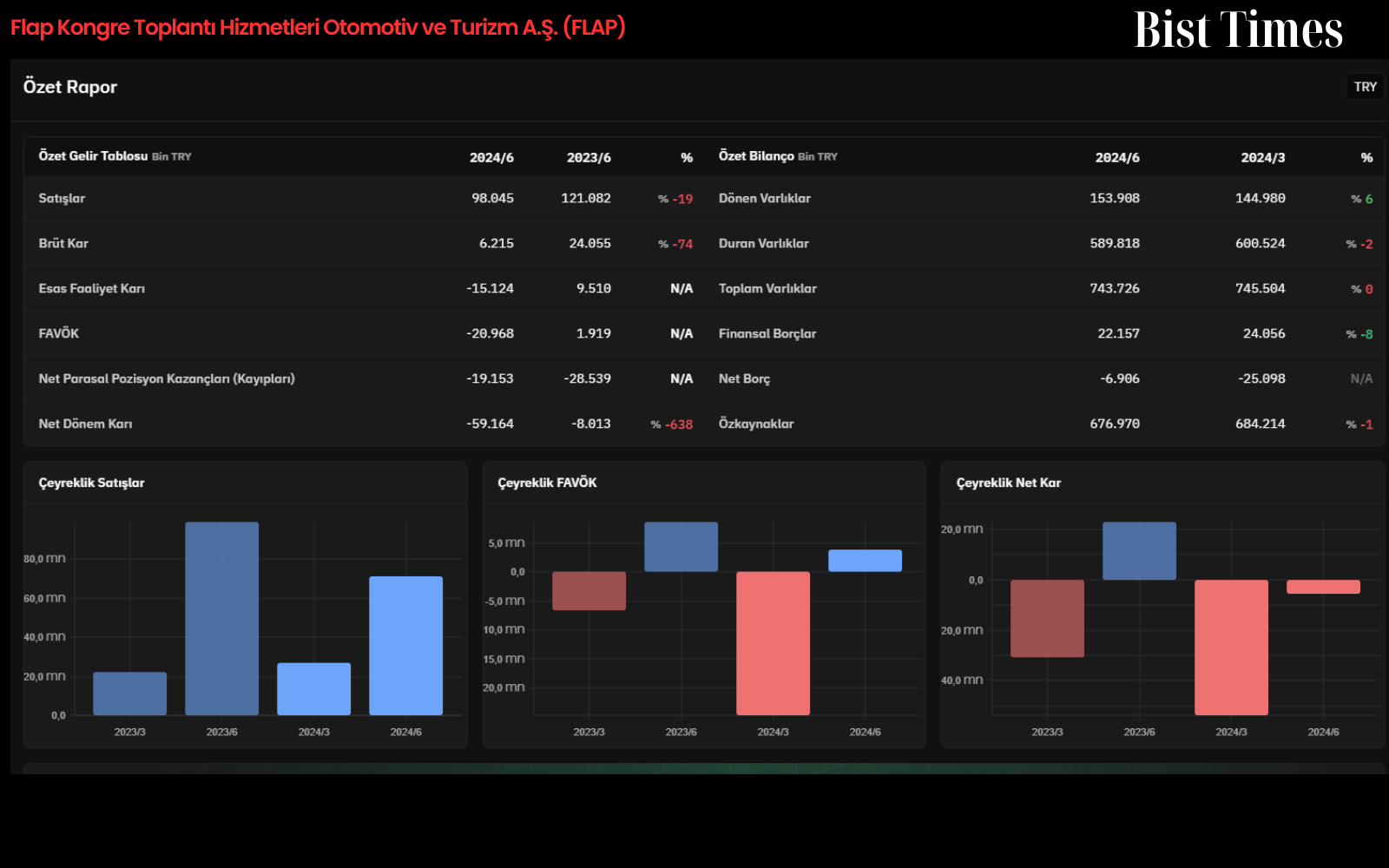This screenshot has height=868, width=1389.
Task: Click the 2023/3 bar in Çeyreklik Net Kar
Action: click(1047, 618)
